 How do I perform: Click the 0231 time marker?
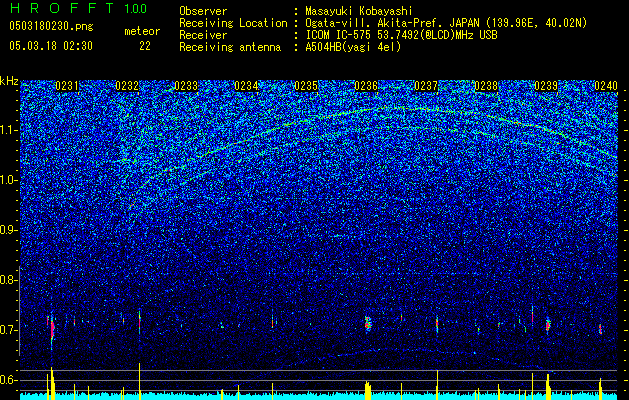point(67,86)
